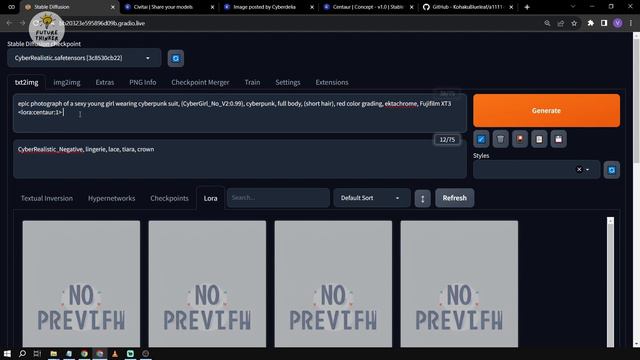Viewport: 640px width, 360px height.
Task: Click the Lora search field
Action: click(x=278, y=198)
